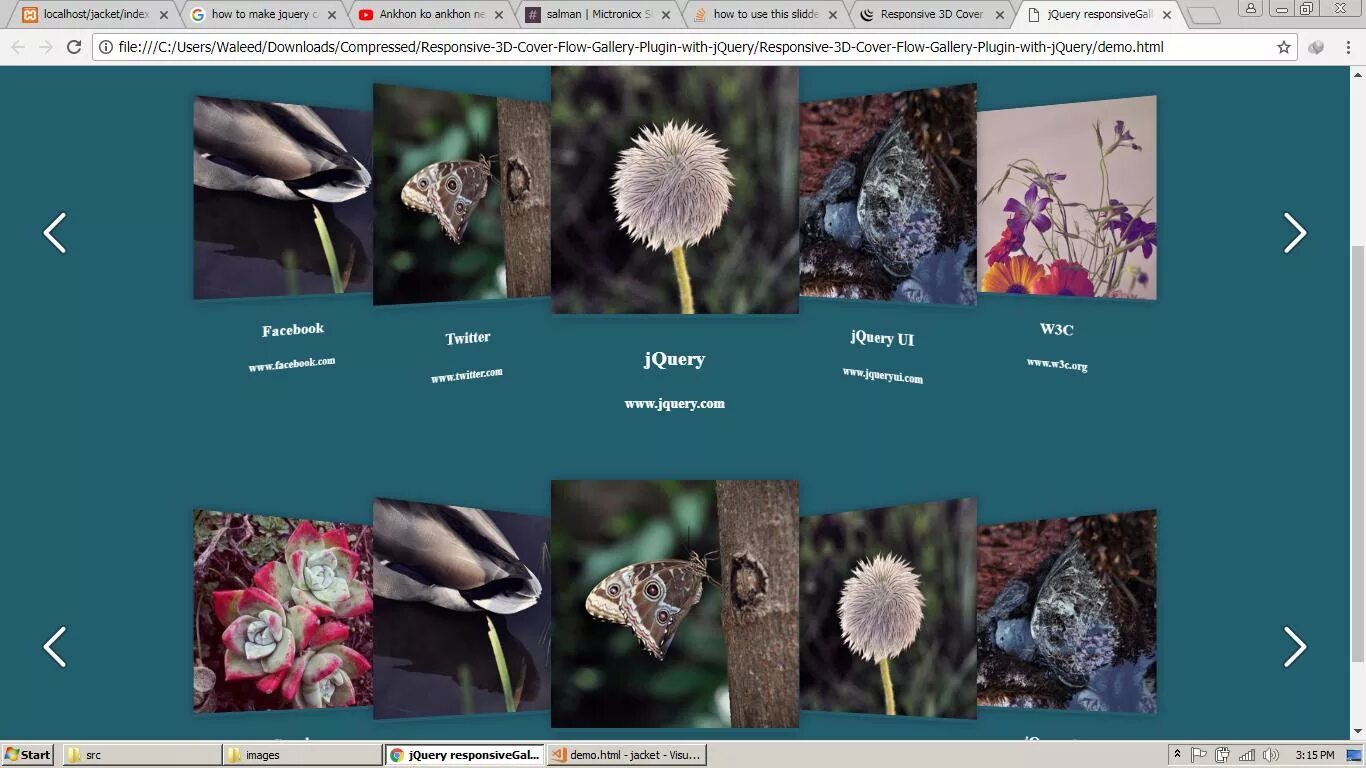This screenshot has height=768, width=1366.
Task: Click the 'Twitter' caption title
Action: (x=468, y=338)
